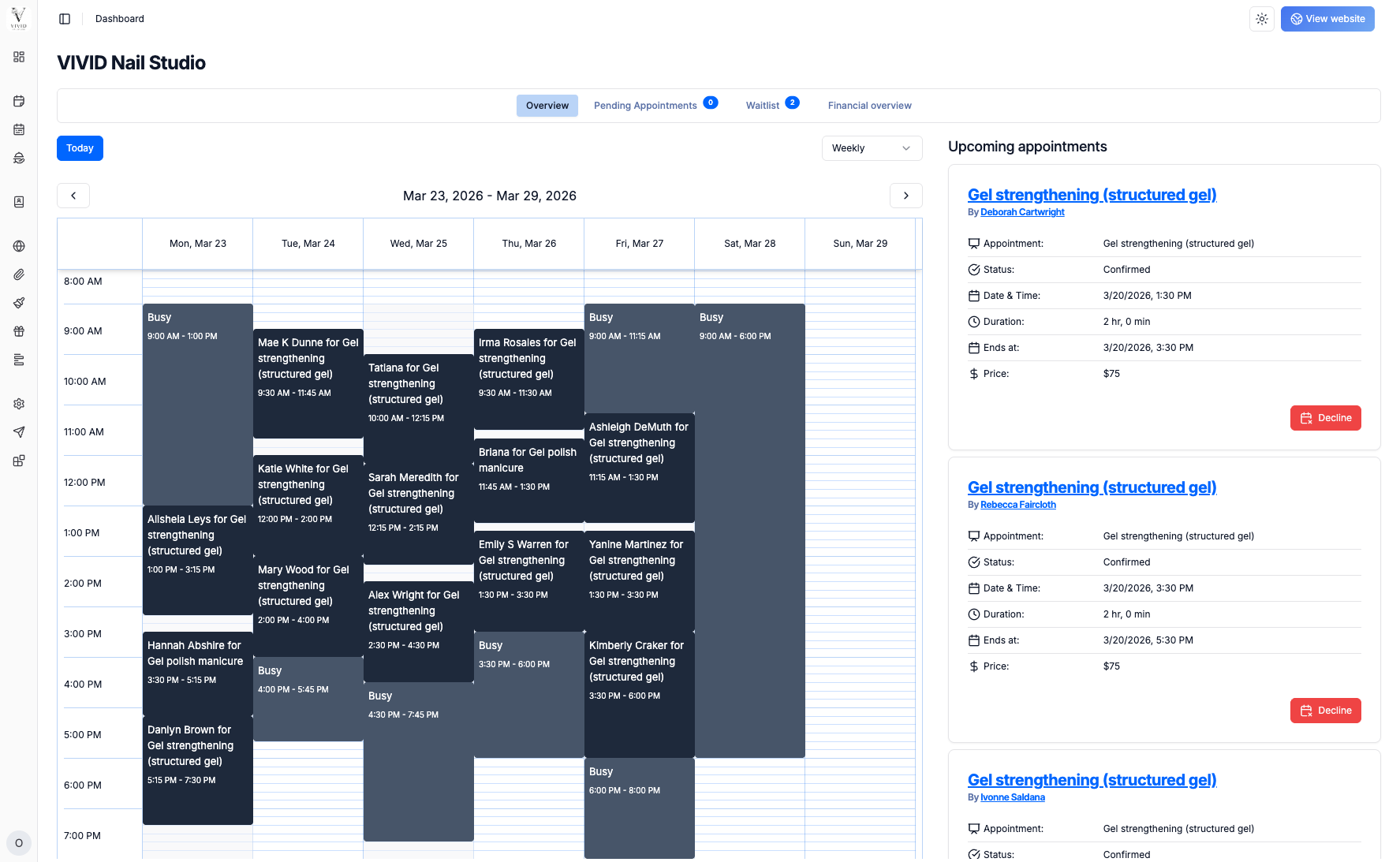Open the Weekly view dropdown

pyautogui.click(x=872, y=148)
